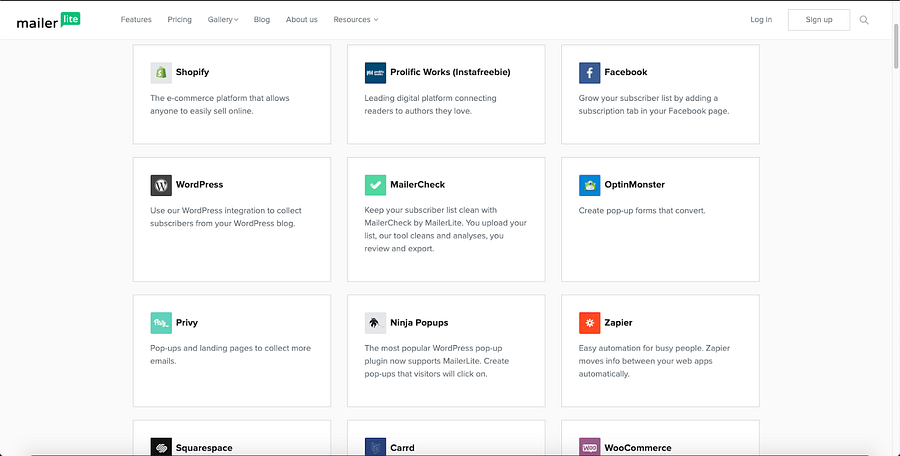Click the MailerCheck green checkmark icon

pyautogui.click(x=375, y=185)
